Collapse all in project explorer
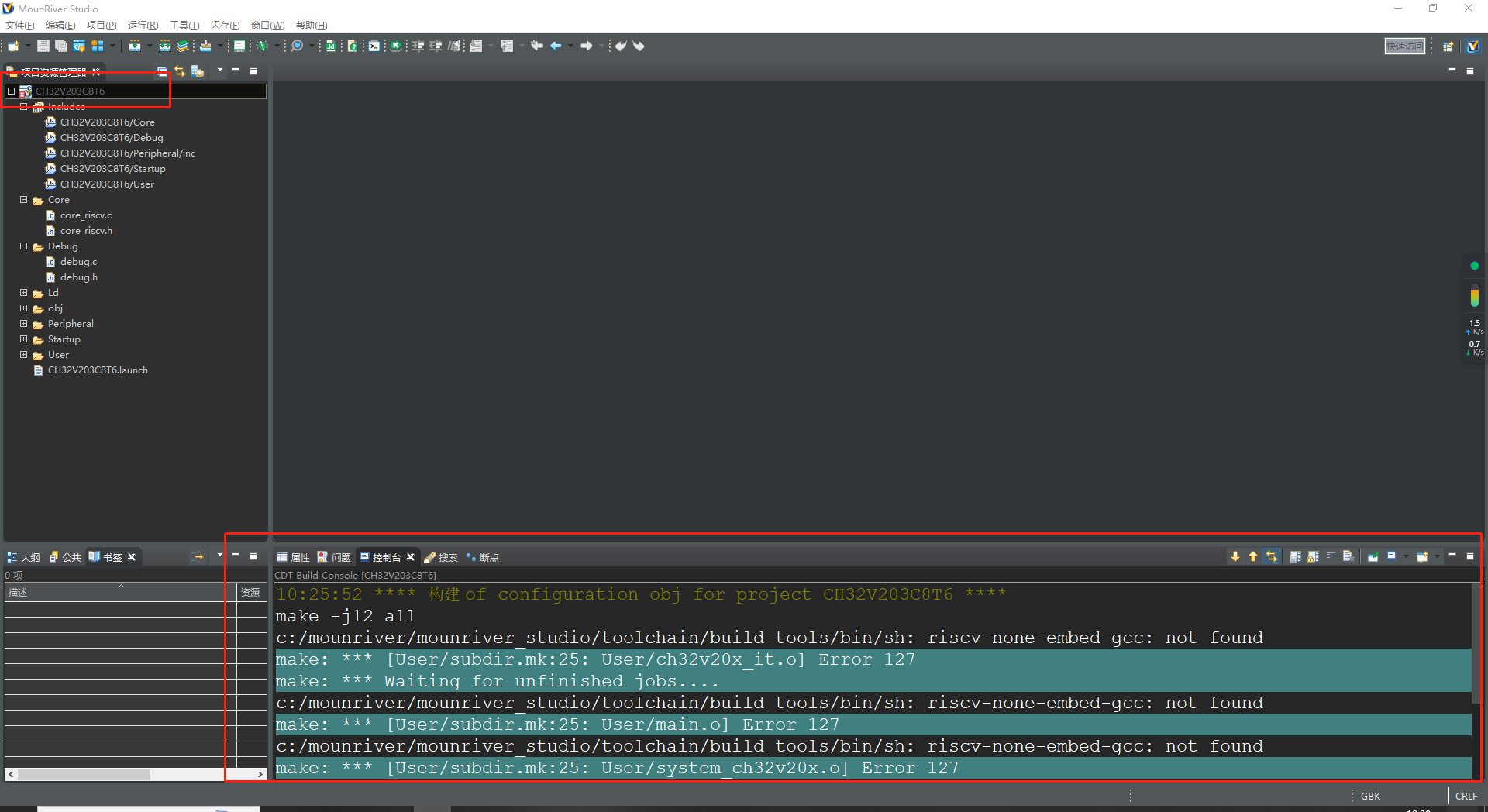 point(162,71)
